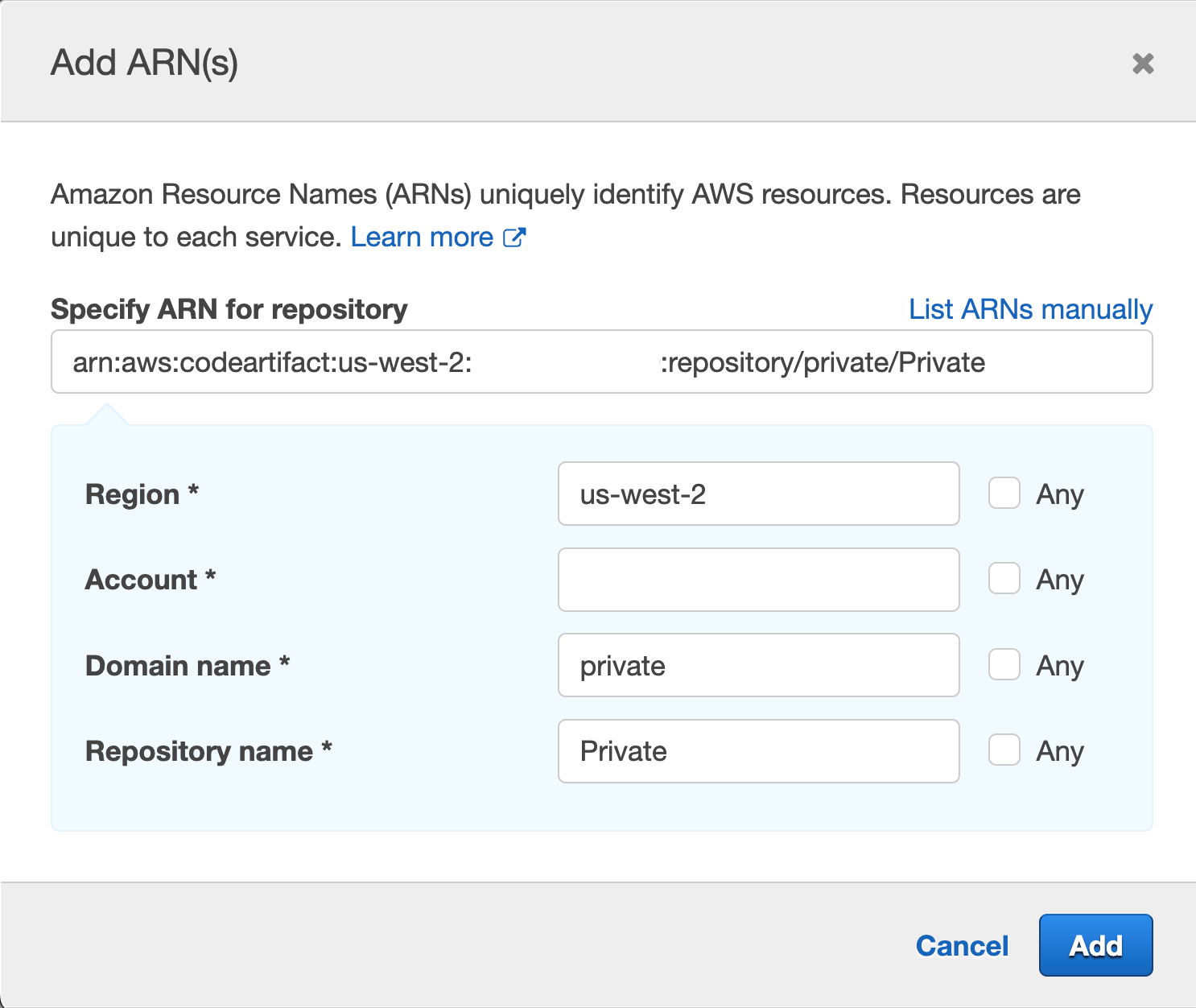Check Any next to Repository name
The height and width of the screenshot is (1008, 1196).
pos(1004,750)
